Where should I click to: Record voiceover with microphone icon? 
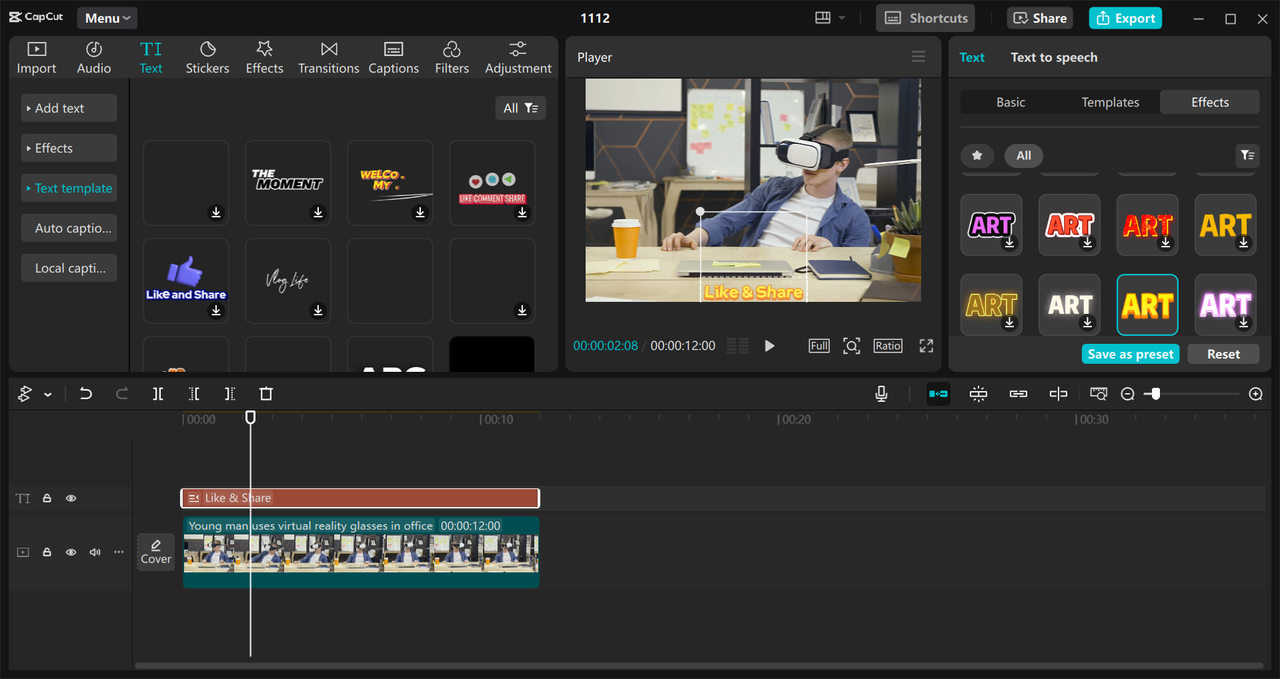click(x=881, y=394)
